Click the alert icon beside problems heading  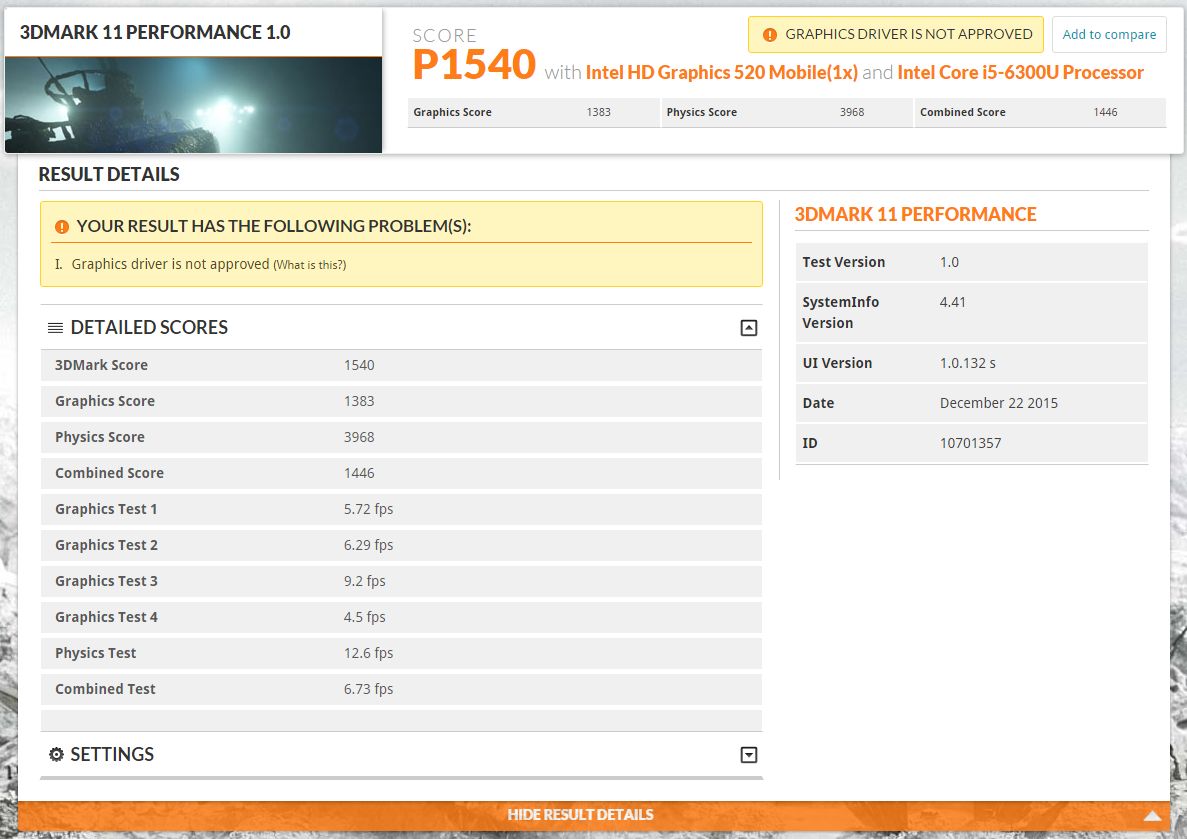[x=62, y=227]
